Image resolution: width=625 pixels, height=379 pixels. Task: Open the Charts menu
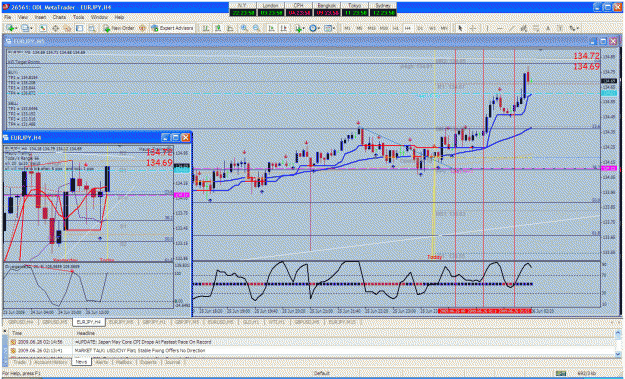[x=59, y=18]
